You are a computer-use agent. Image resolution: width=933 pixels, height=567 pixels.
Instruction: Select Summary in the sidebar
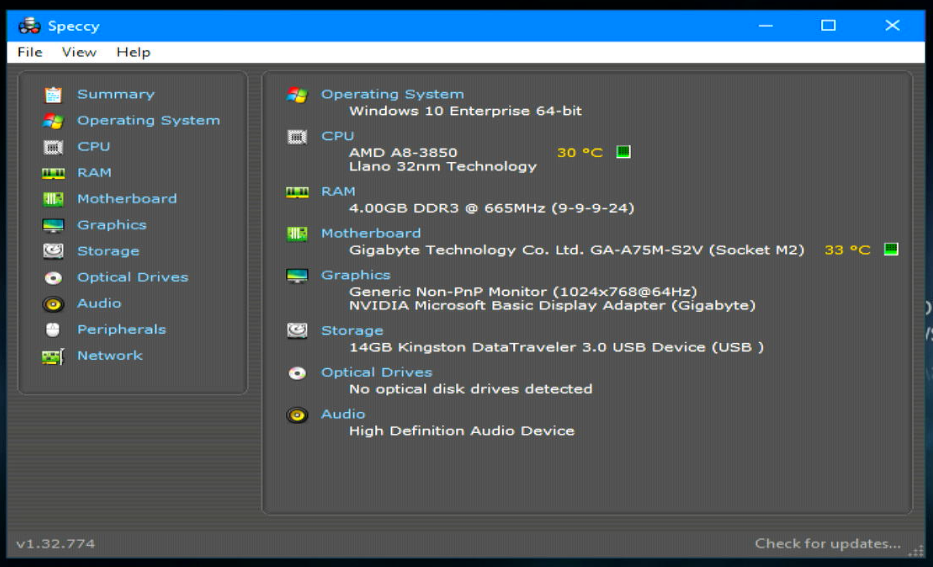click(x=116, y=94)
